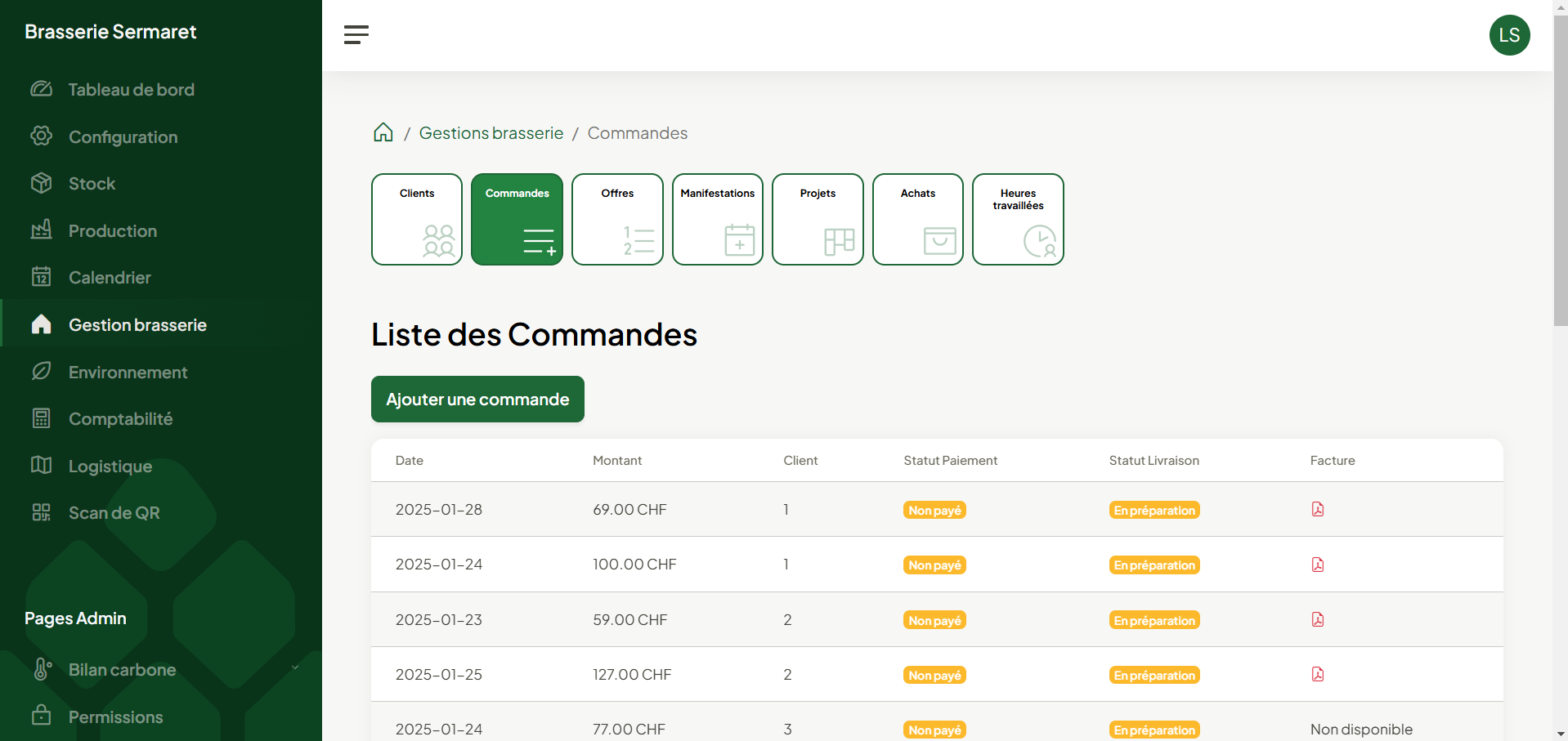This screenshot has width=1568, height=741.
Task: Open the Configuration gear icon
Action: pos(41,136)
